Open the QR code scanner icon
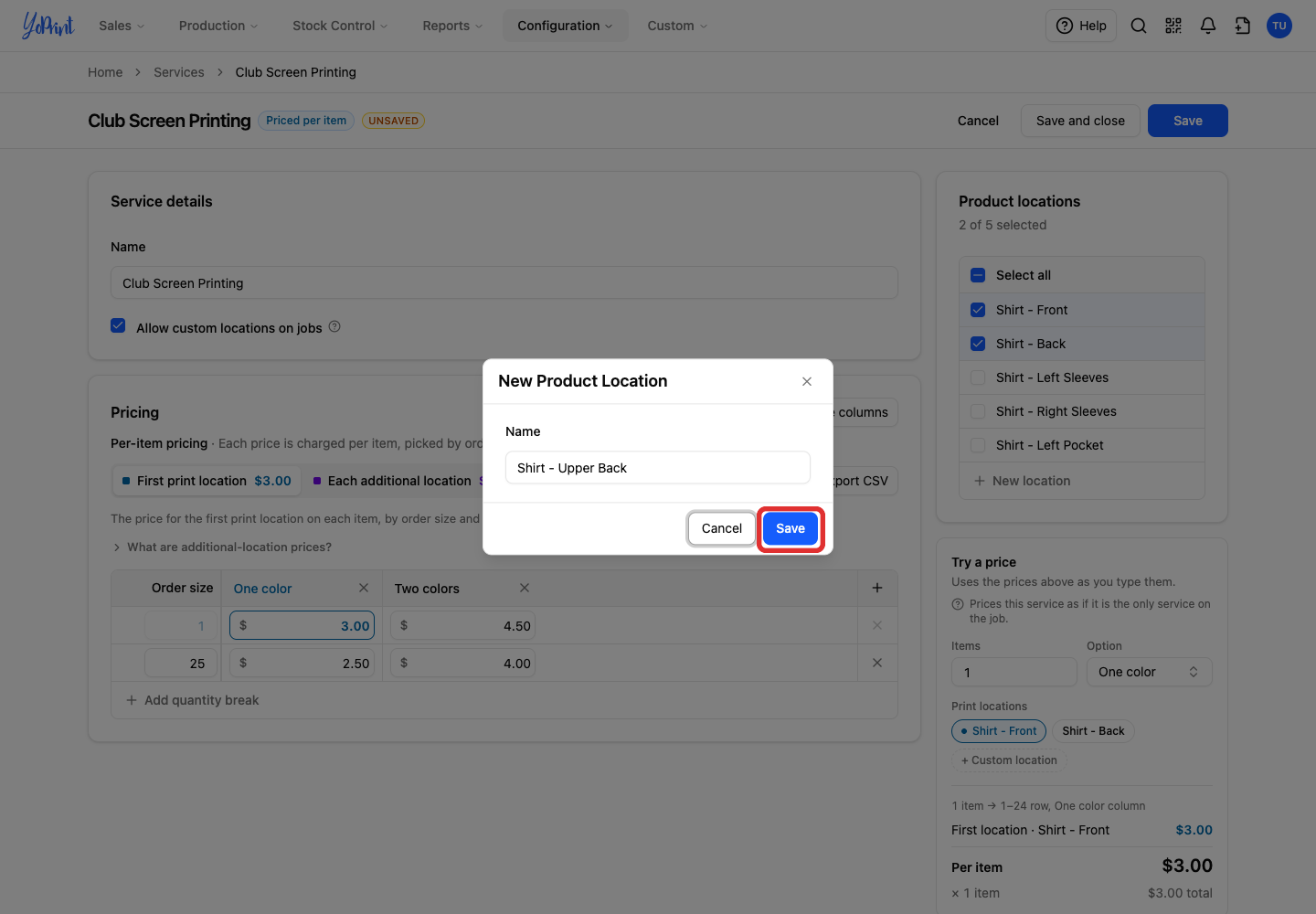 pyautogui.click(x=1173, y=26)
